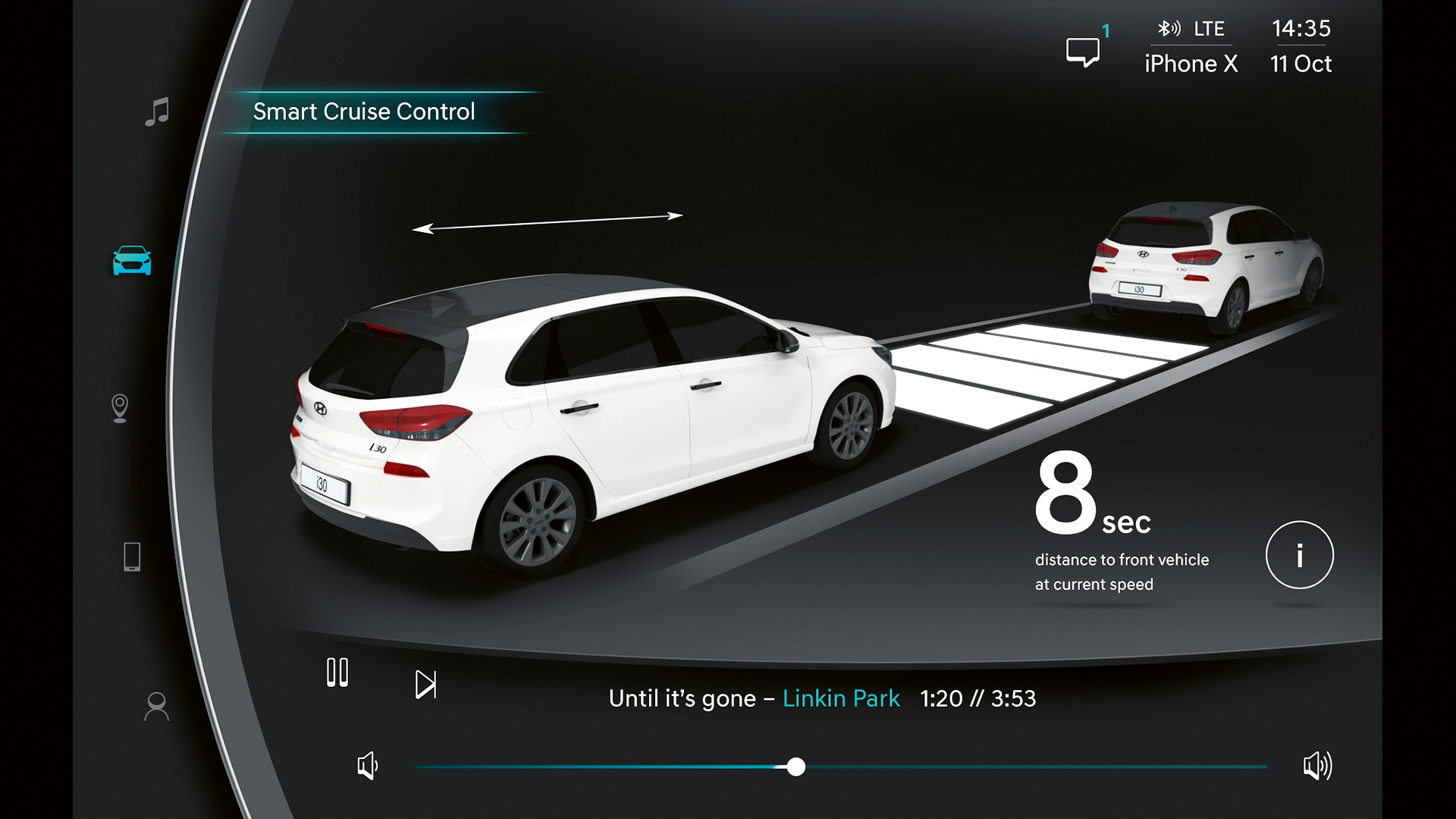Select the car vehicle icon in sidebar
Viewport: 1456px width, 819px height.
coord(132,261)
